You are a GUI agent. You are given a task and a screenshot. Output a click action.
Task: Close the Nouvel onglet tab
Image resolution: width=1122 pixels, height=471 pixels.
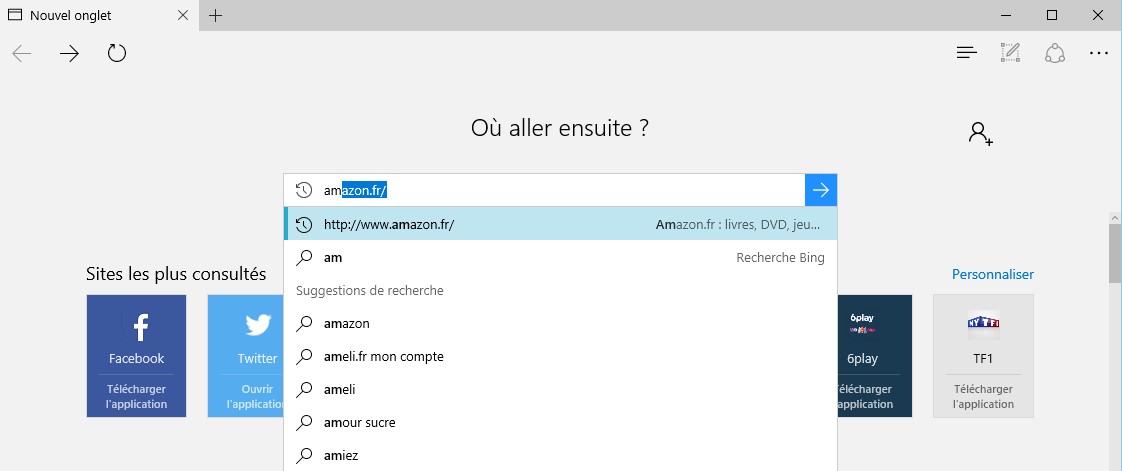point(182,15)
